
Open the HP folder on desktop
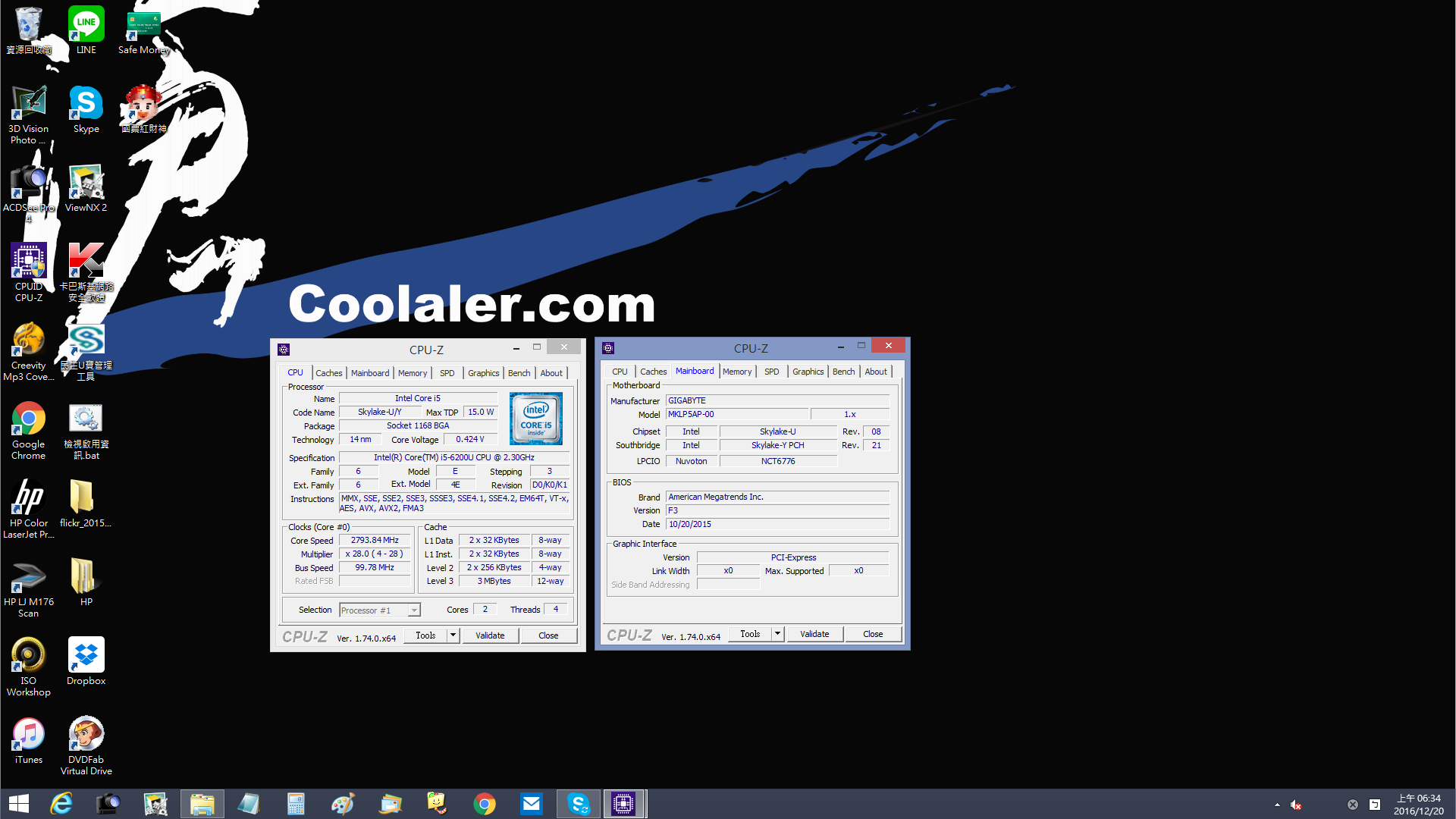86,583
